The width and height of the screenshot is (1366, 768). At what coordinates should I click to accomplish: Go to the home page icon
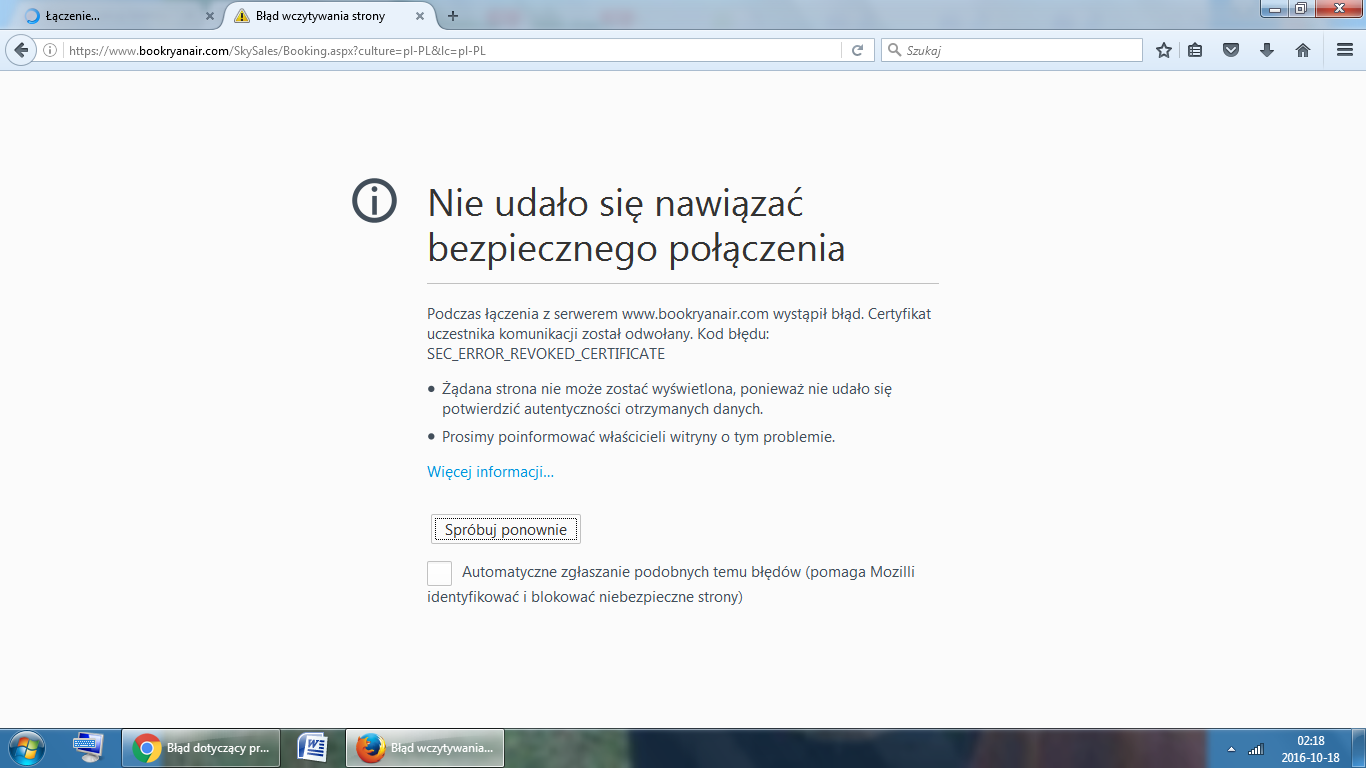pyautogui.click(x=1303, y=50)
